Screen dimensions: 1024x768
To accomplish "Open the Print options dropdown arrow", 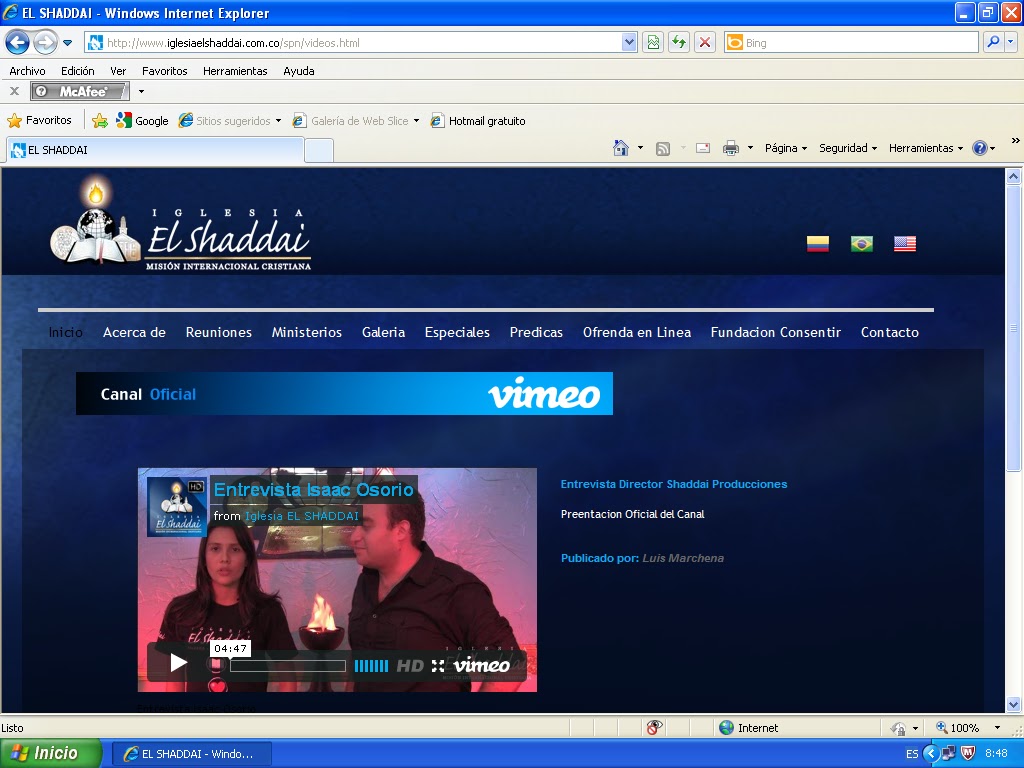I will 750,148.
